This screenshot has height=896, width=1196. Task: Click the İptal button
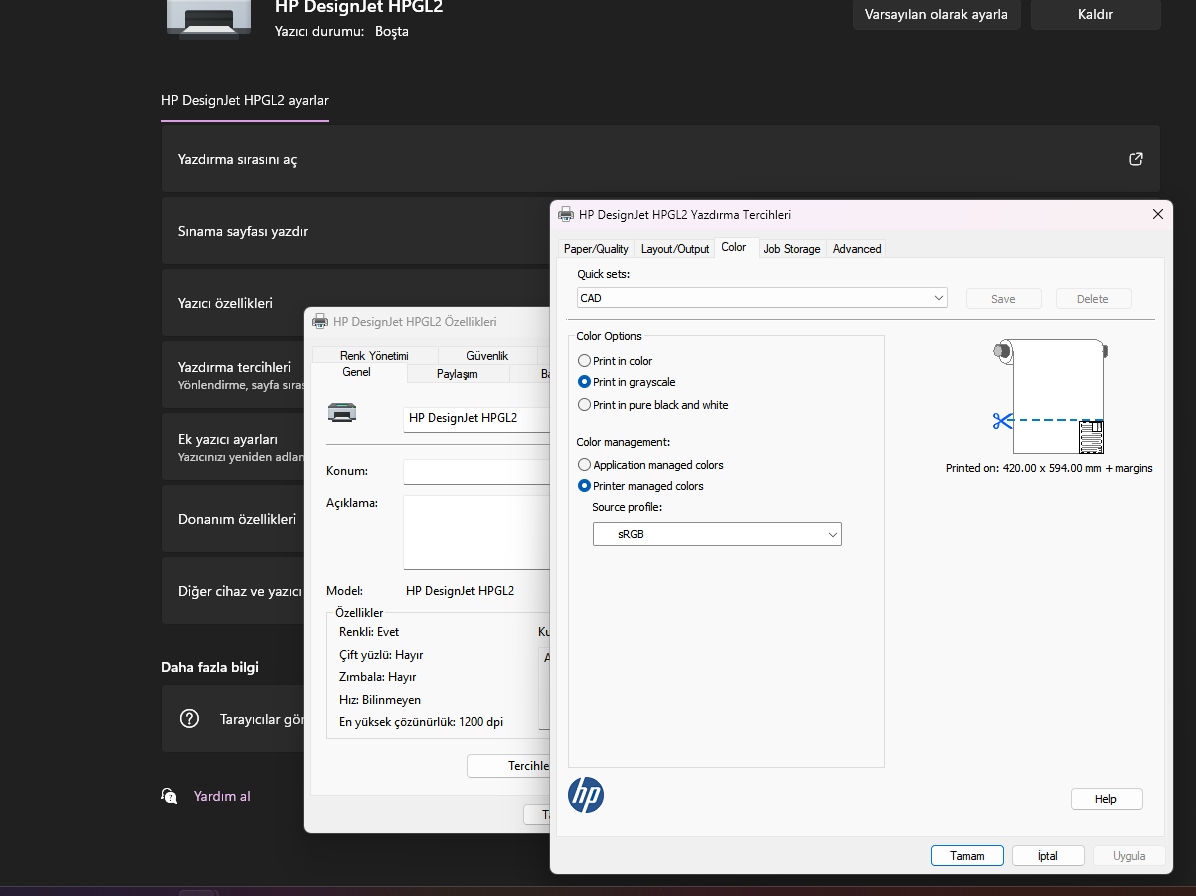1047,856
